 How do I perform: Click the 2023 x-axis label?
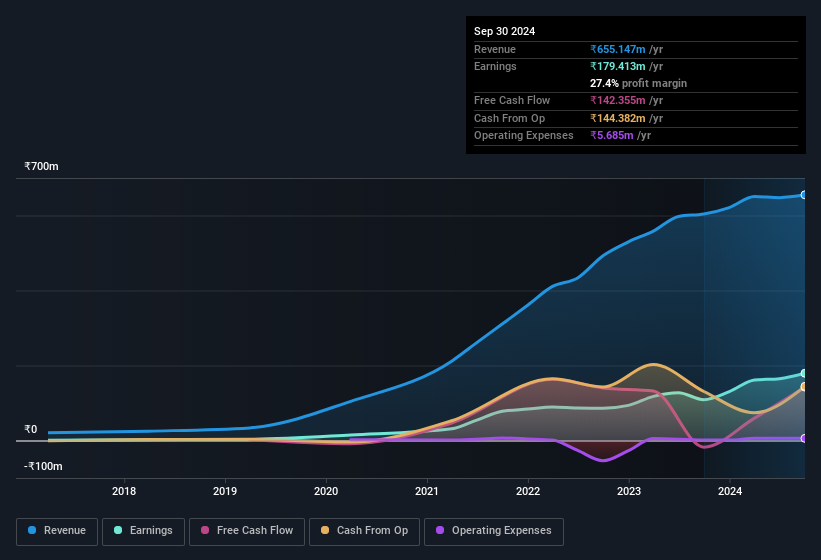tap(629, 491)
